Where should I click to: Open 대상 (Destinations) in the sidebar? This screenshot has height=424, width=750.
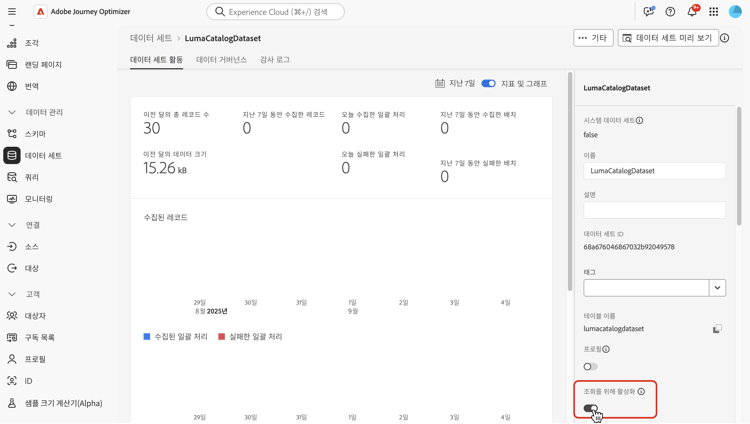coord(32,268)
